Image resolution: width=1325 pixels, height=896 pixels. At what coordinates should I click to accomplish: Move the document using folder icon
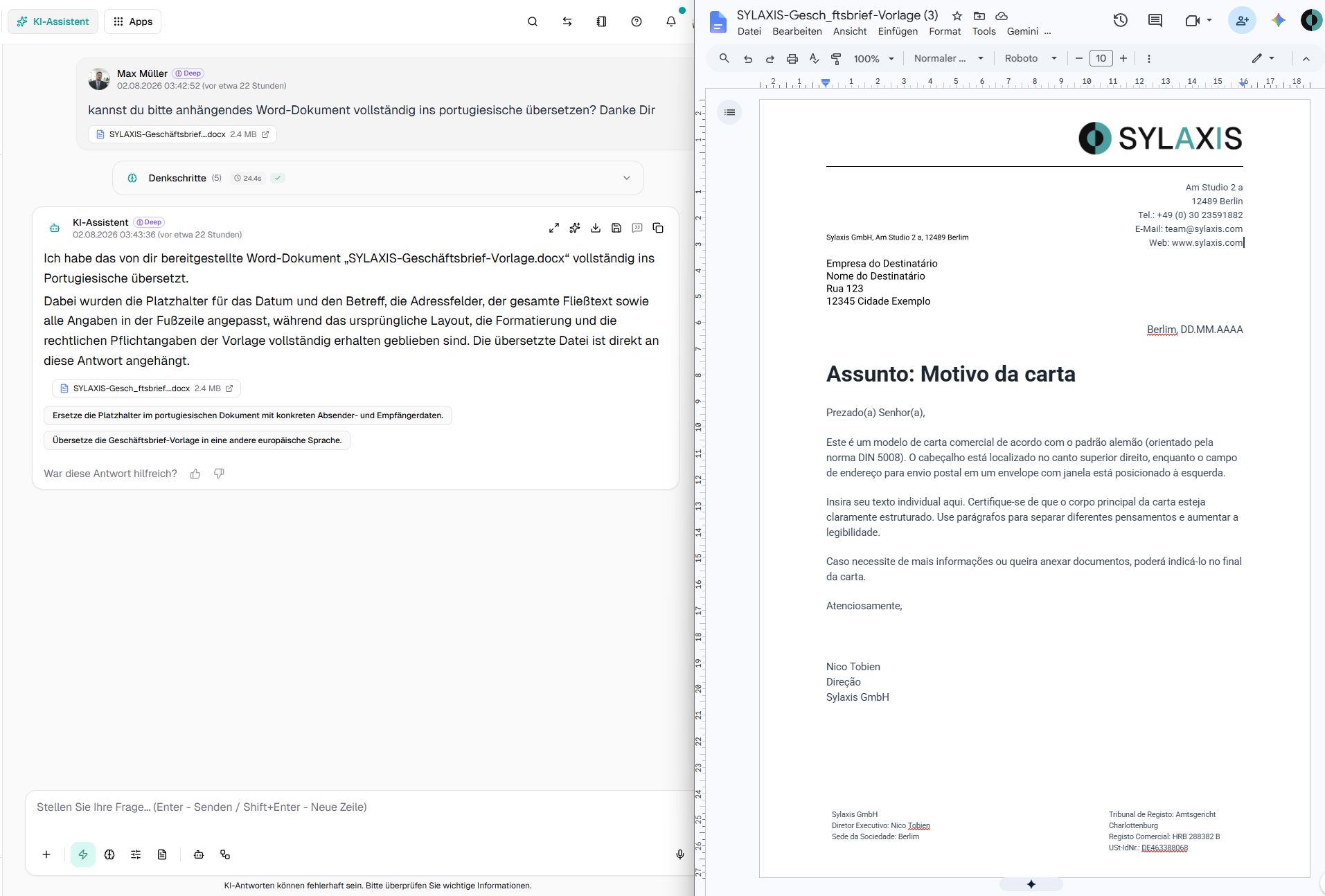(x=979, y=16)
